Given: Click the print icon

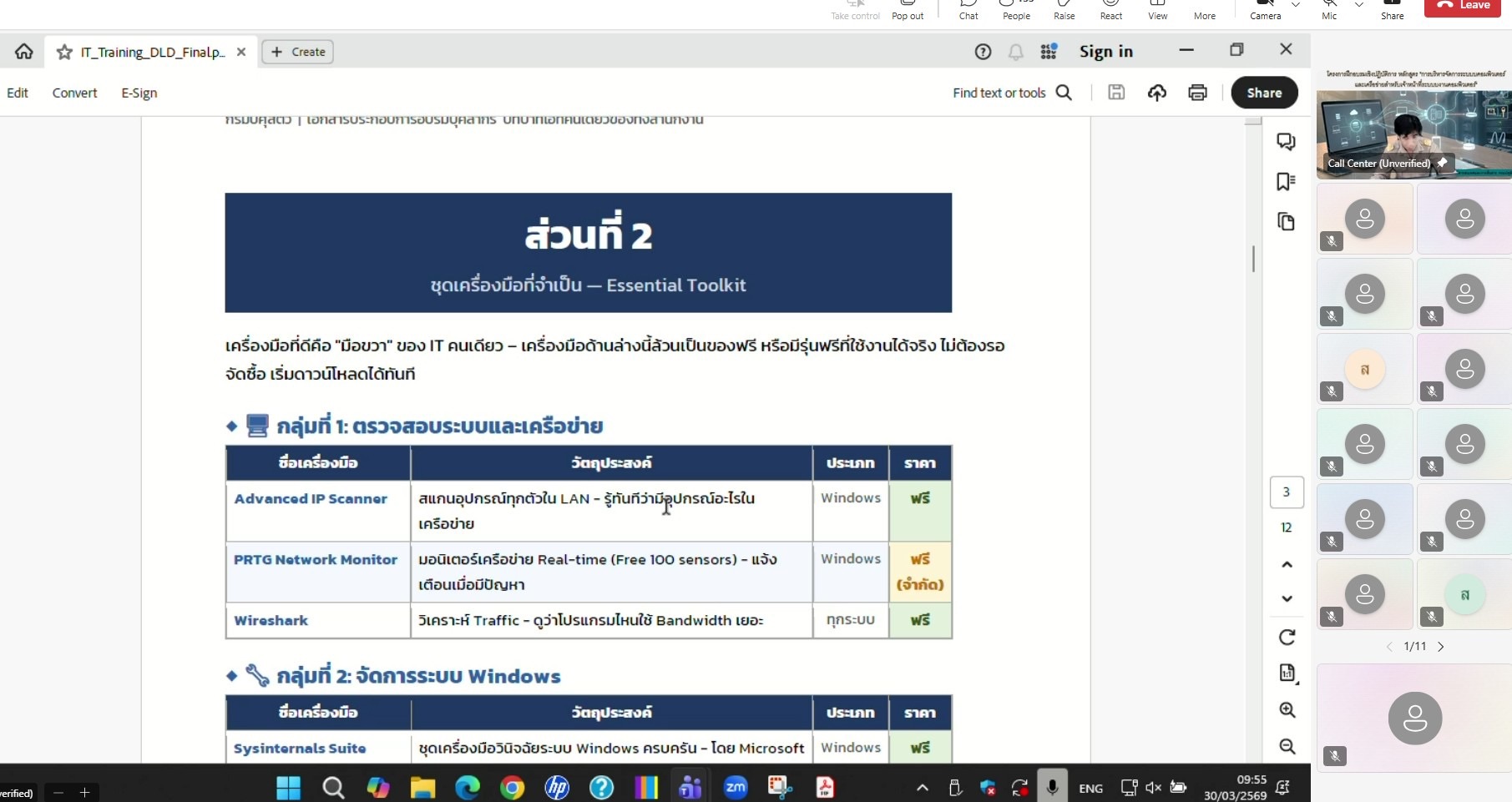Looking at the screenshot, I should (x=1197, y=93).
